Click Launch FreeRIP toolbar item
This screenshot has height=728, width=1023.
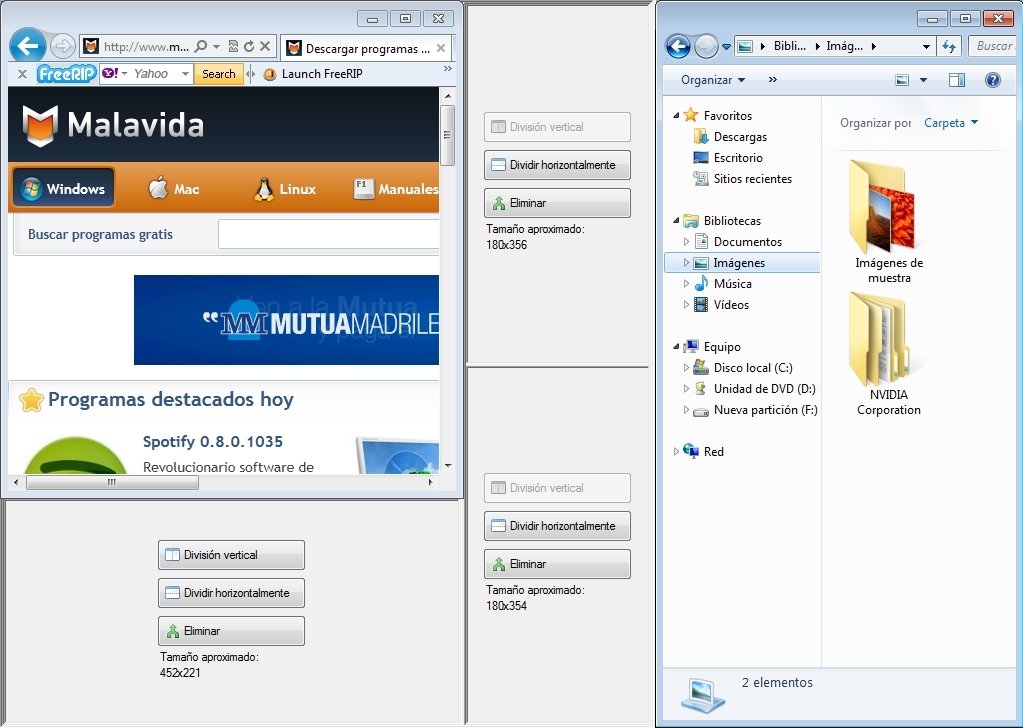point(313,74)
